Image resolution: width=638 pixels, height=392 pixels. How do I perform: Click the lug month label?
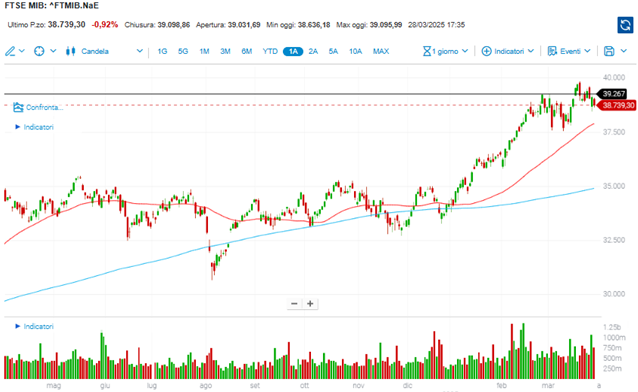tap(152, 385)
